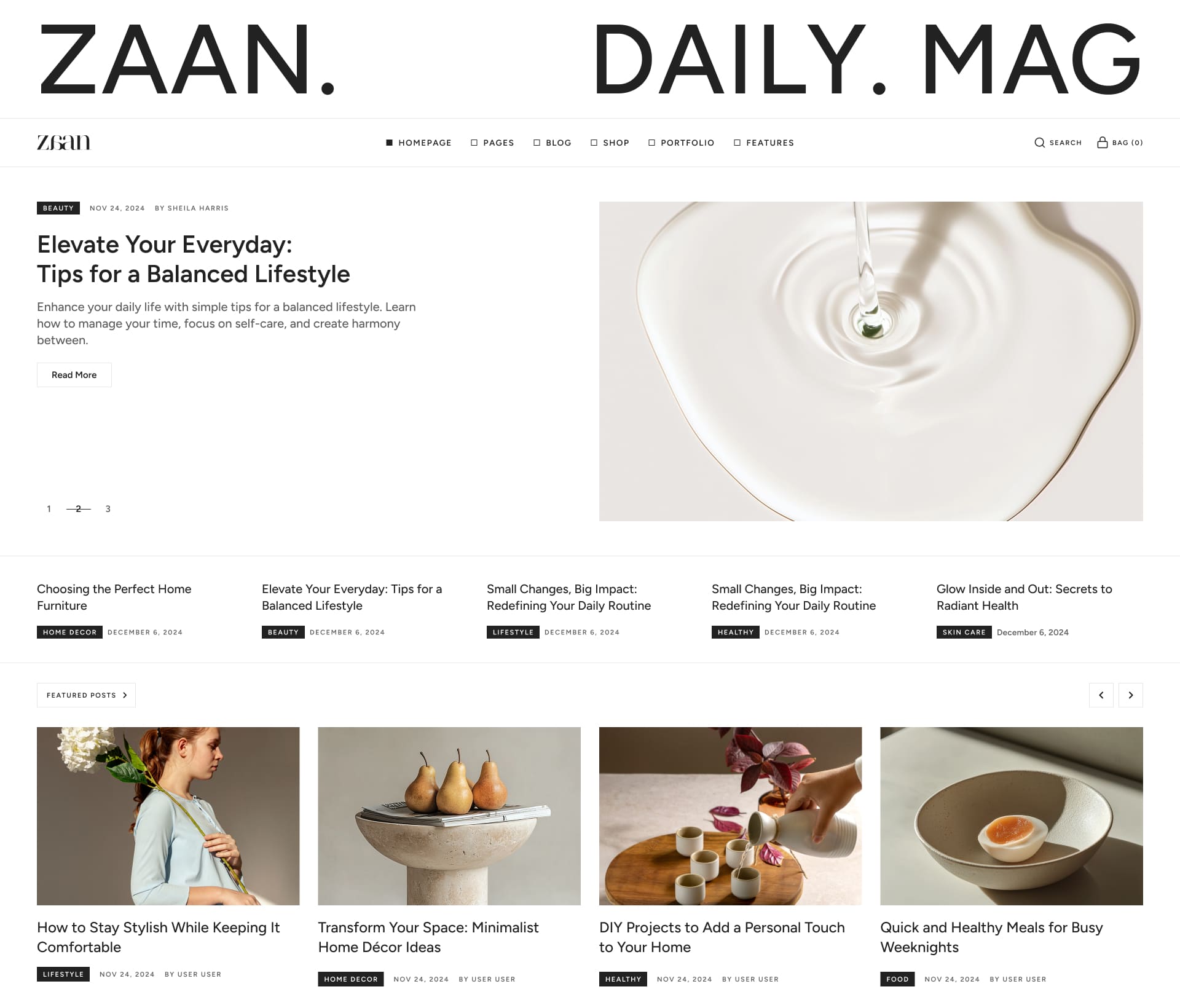Go to previous featured posts arrow
1180x1008 pixels.
pos(1101,695)
